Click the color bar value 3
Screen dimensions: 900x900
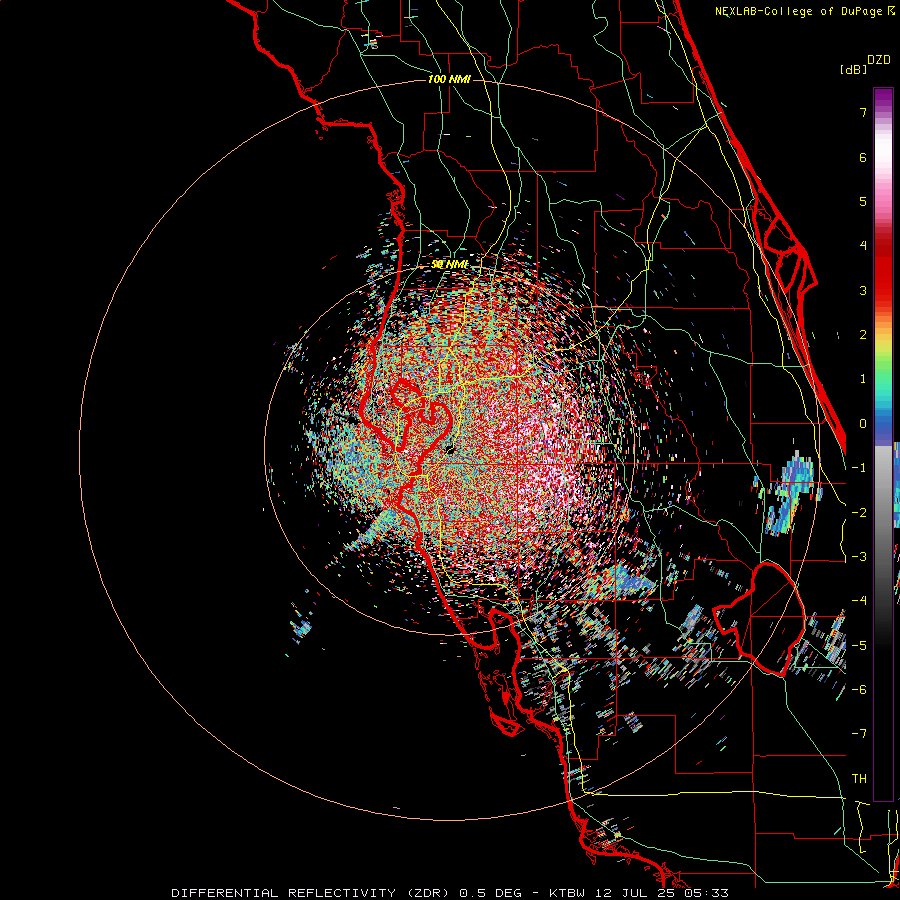[x=863, y=290]
